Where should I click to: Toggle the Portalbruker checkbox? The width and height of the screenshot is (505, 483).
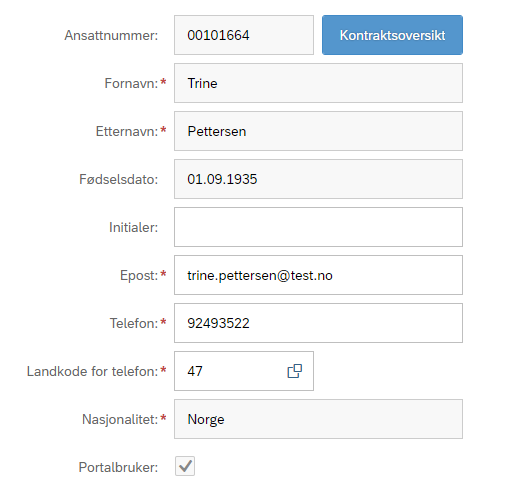185,466
